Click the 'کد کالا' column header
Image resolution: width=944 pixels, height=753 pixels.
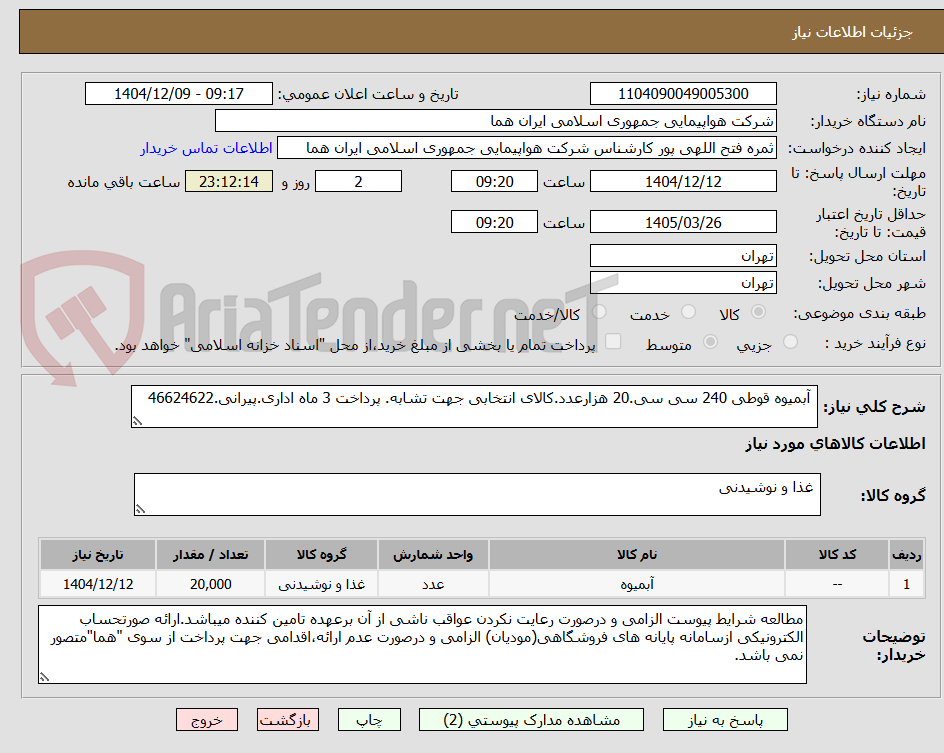click(837, 554)
